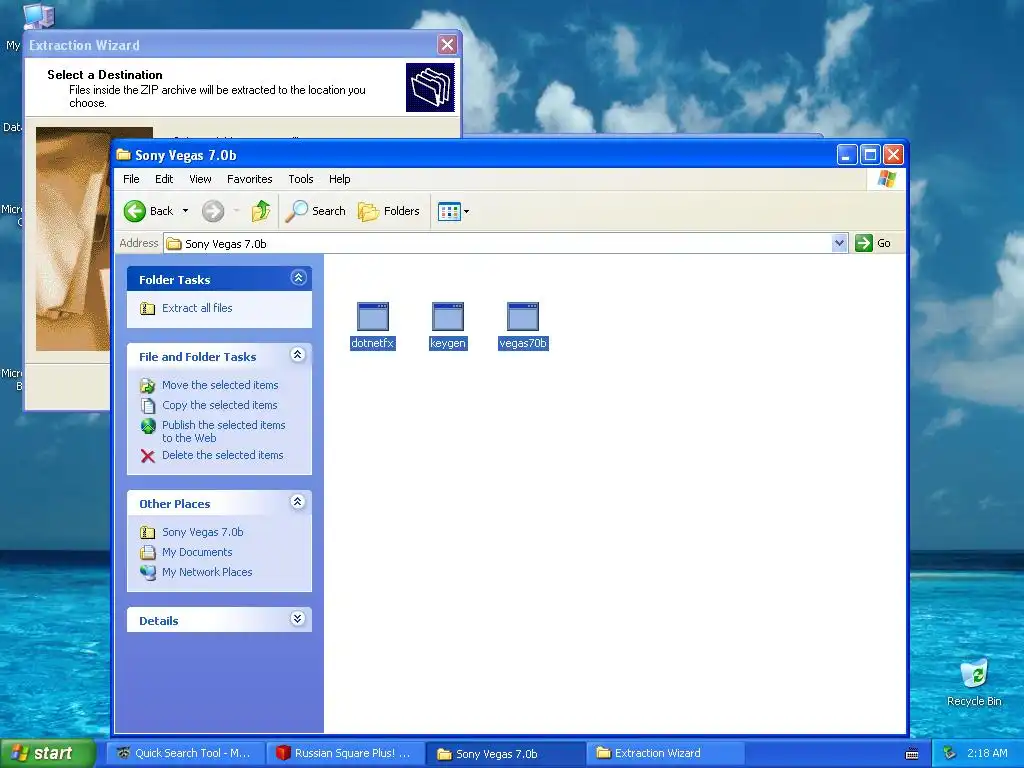Switch to Russian Square Plus taskbar button
Image resolution: width=1024 pixels, height=768 pixels.
point(346,753)
